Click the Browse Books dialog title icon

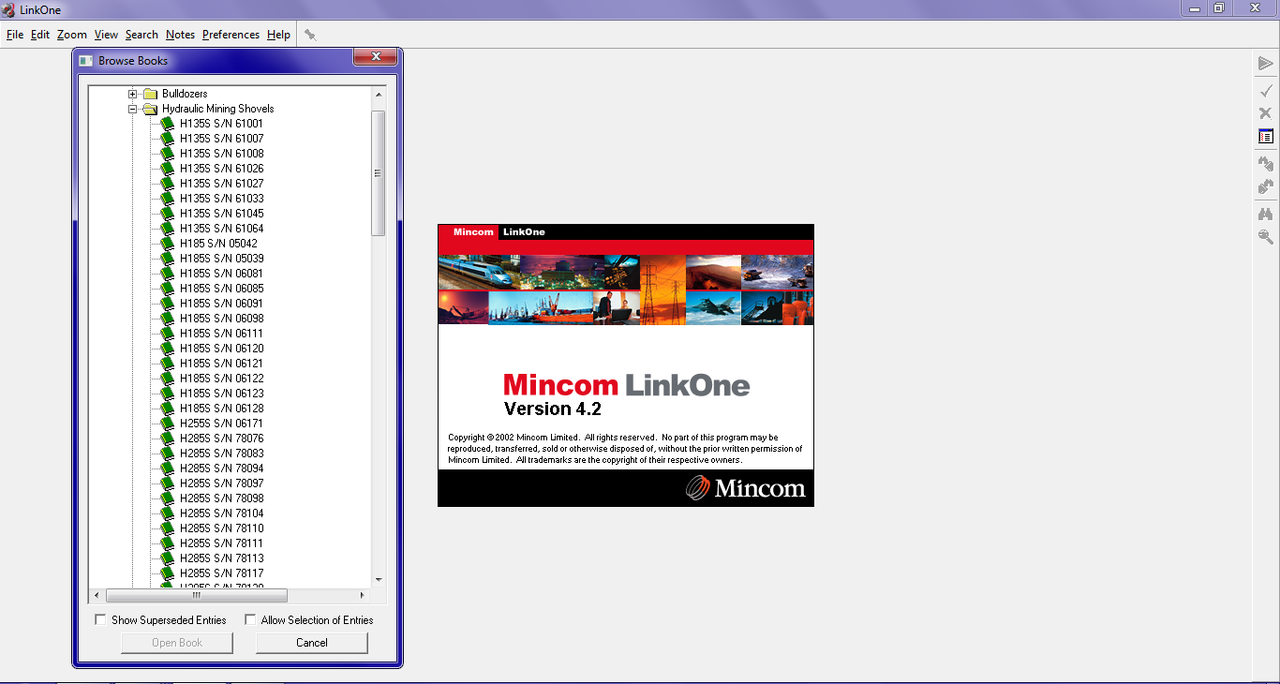(85, 61)
